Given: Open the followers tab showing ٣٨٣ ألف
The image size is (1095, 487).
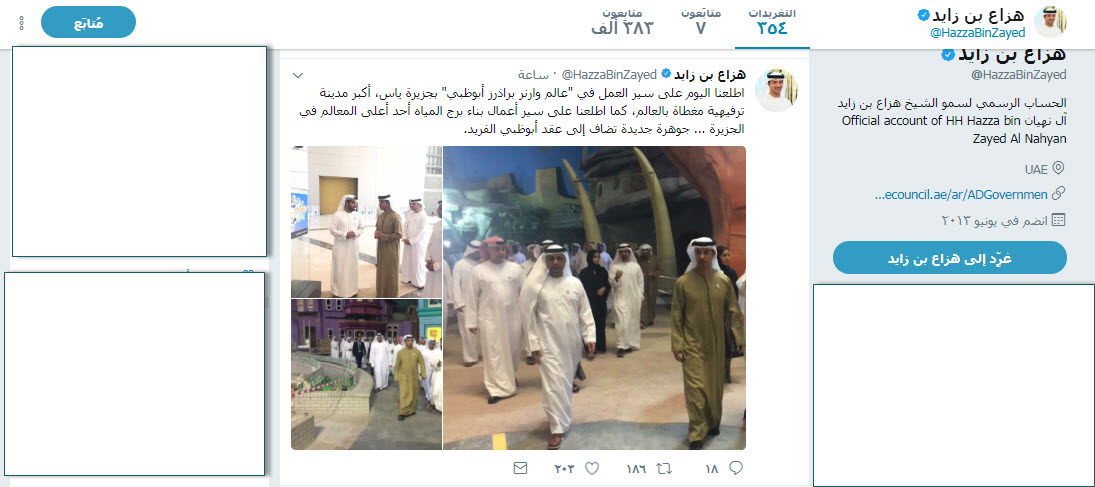Looking at the screenshot, I should [x=622, y=23].
